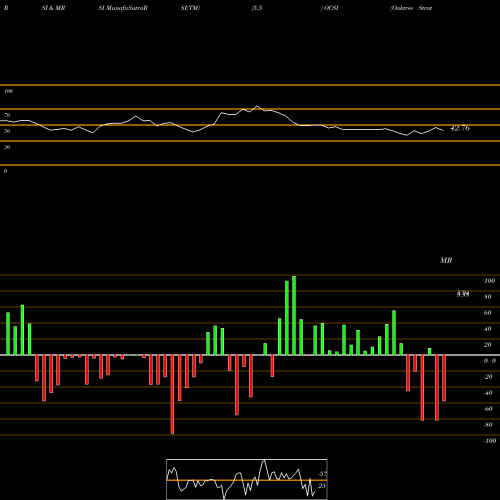Click the current RSI value 42.76
The image size is (500, 500).
pyautogui.click(x=460, y=128)
